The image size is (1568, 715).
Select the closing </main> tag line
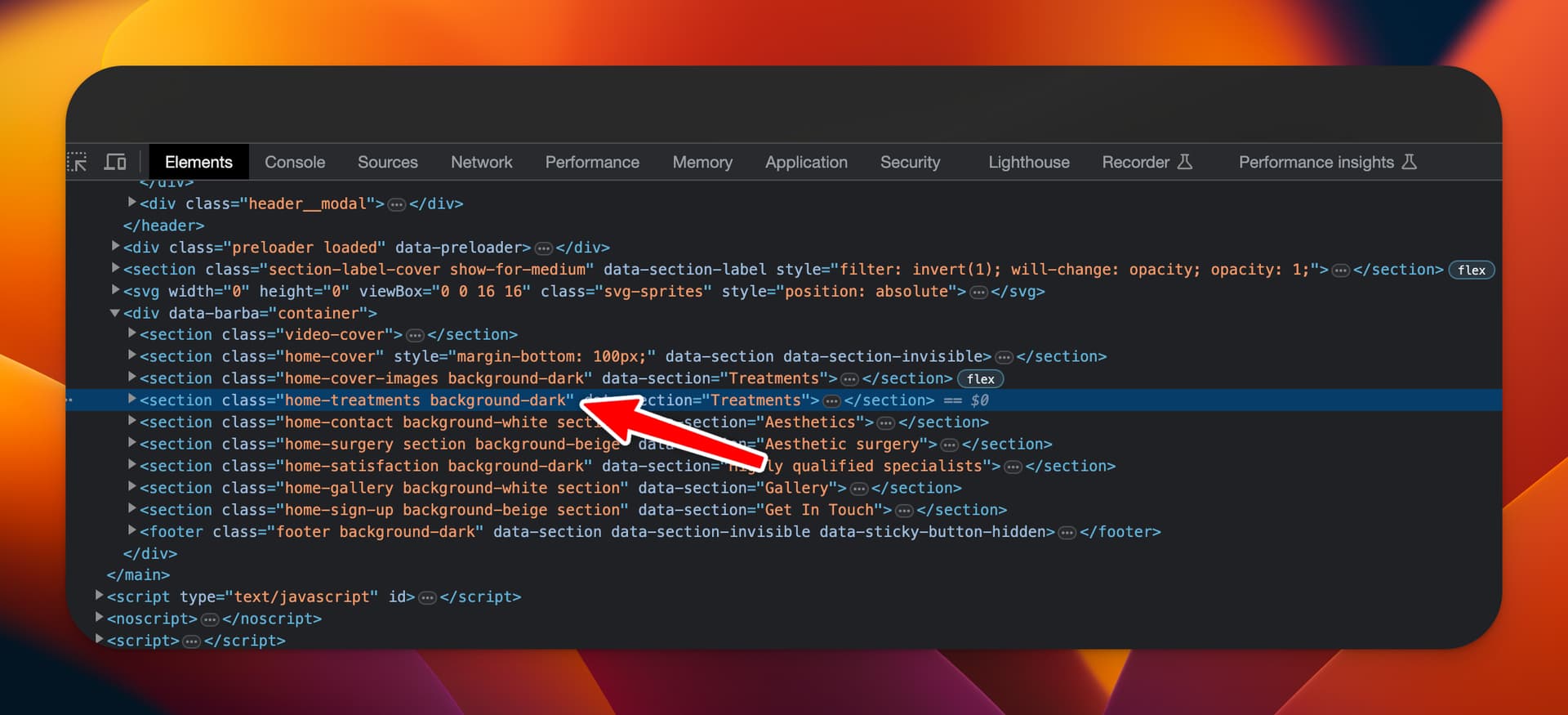click(x=138, y=575)
